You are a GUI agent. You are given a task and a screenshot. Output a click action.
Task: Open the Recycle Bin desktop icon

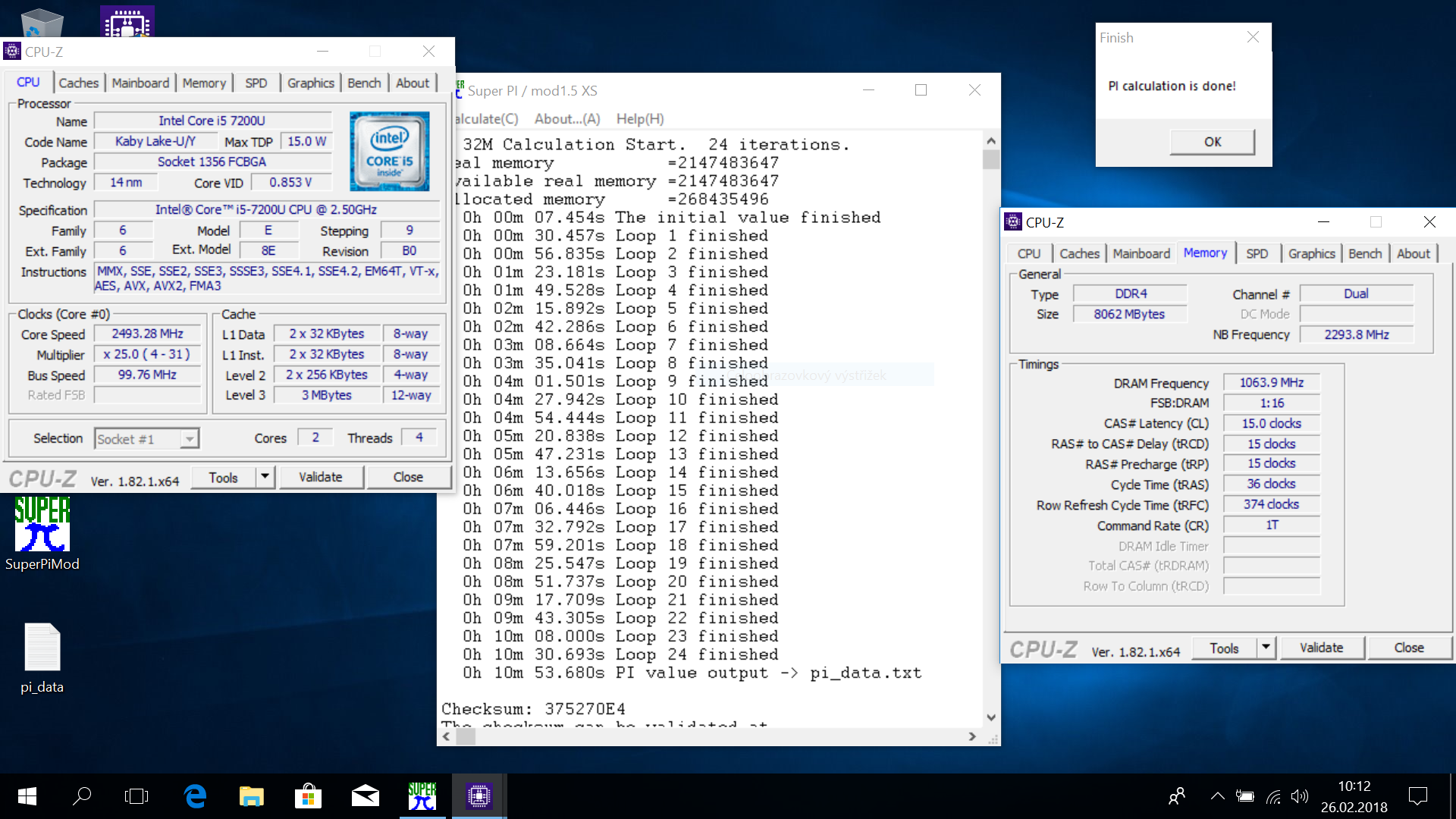(x=42, y=21)
